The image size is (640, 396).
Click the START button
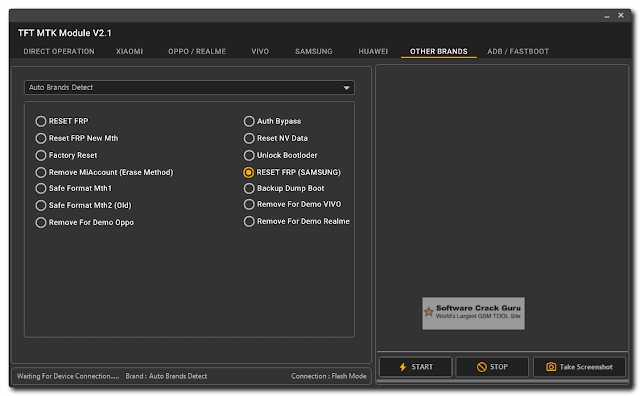coord(416,367)
